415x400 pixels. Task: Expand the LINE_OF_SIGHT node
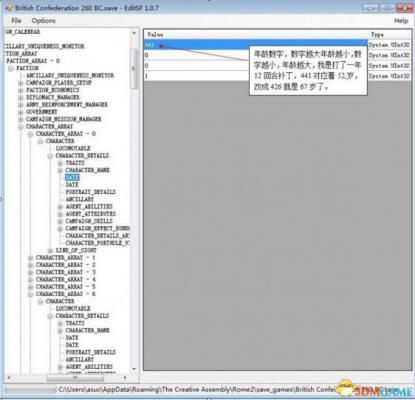point(50,250)
